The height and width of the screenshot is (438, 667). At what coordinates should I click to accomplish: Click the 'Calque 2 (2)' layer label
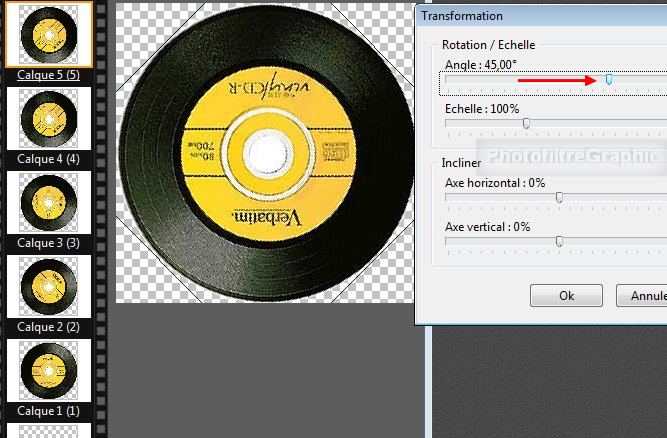49,326
